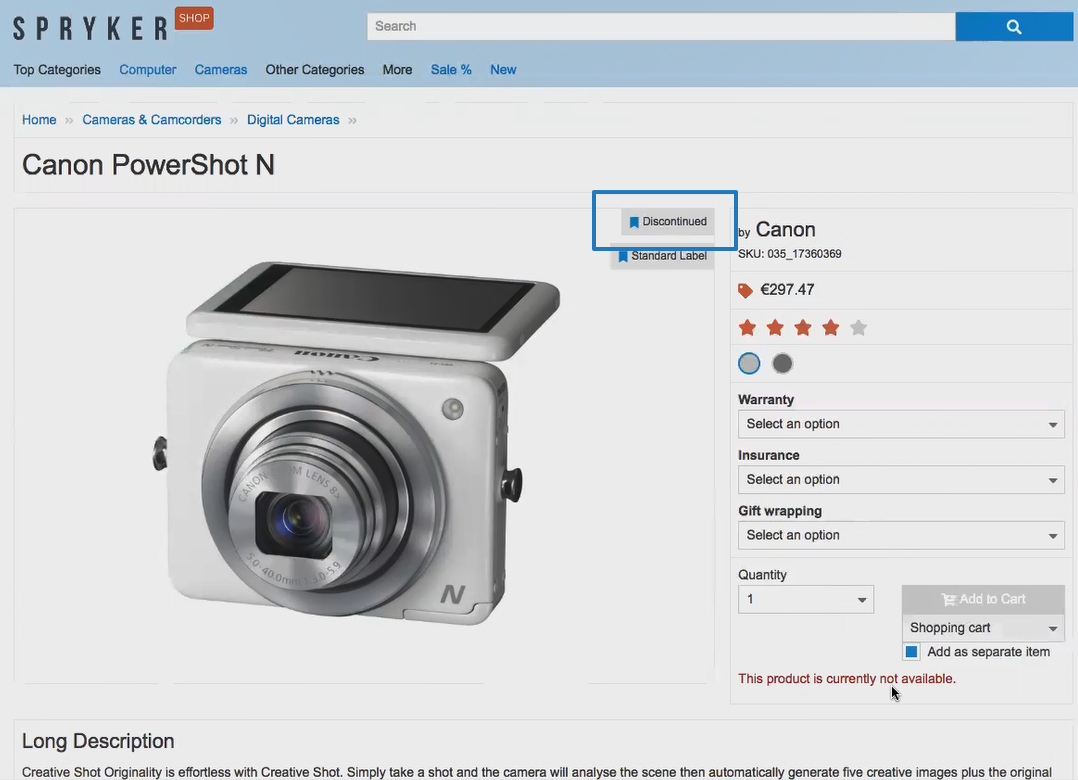Screen dimensions: 1078x780
Task: Click the red price tag icon
Action: pos(745,291)
